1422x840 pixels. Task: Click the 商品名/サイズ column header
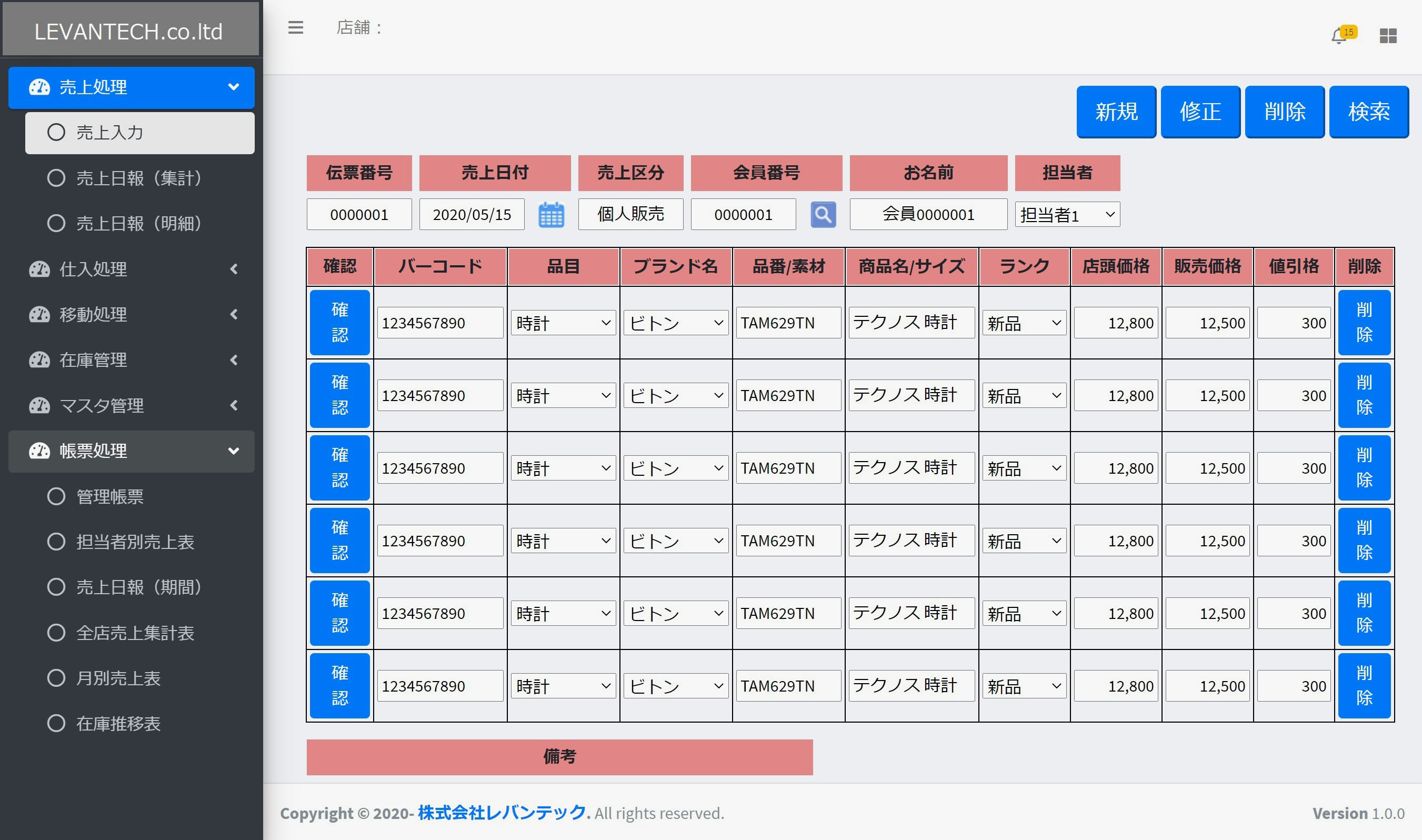[912, 266]
